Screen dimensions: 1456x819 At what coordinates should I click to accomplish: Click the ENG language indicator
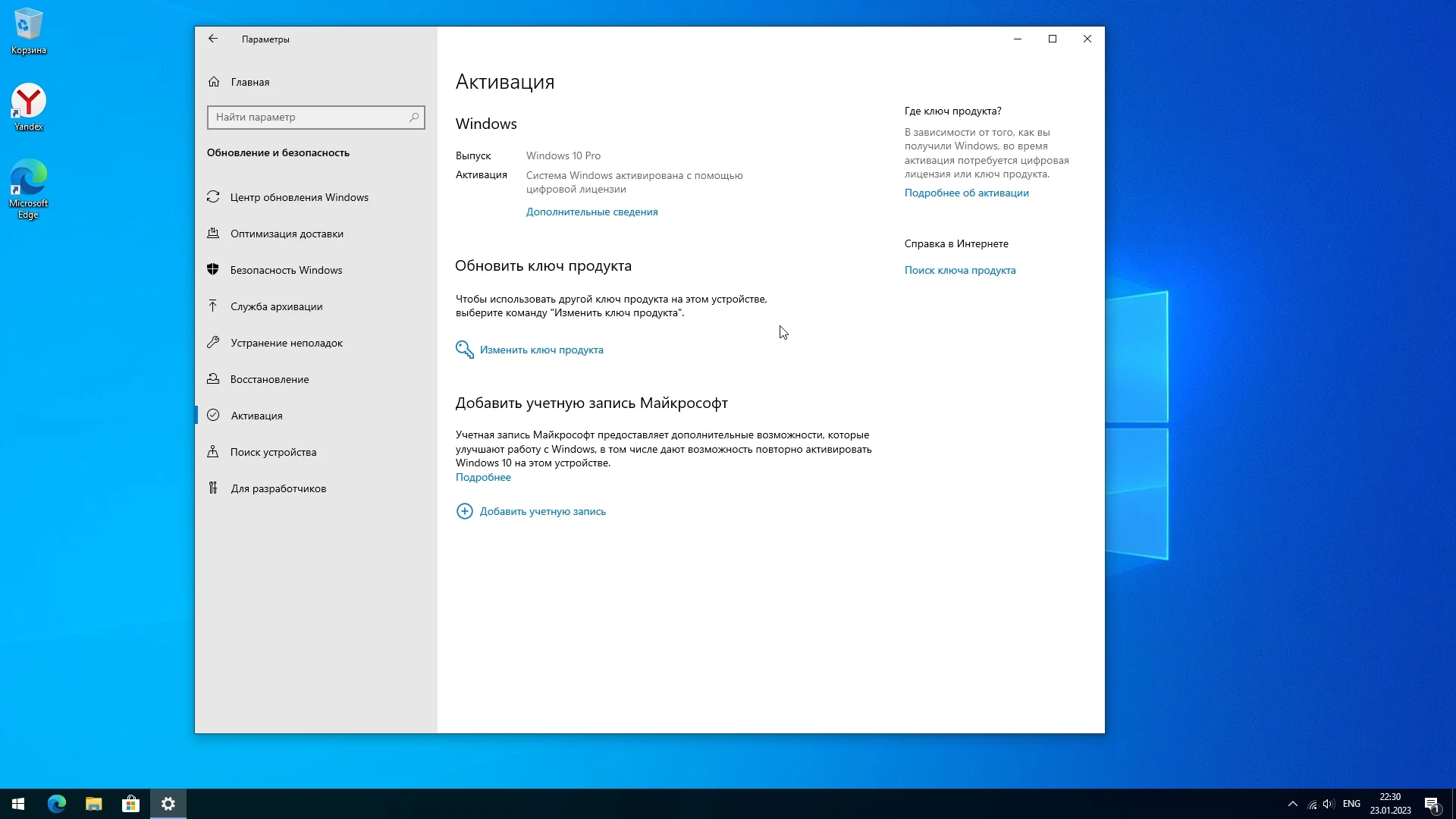pos(1351,804)
